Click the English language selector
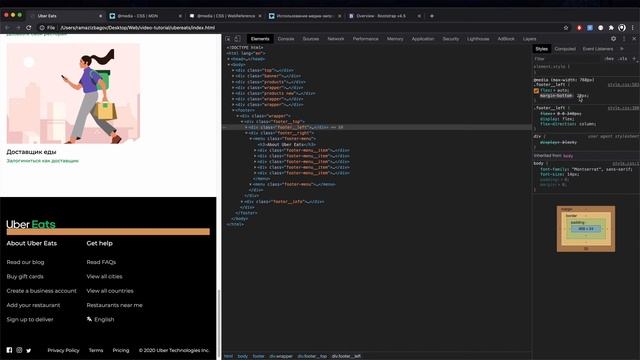This screenshot has height=360, width=640. (100, 319)
